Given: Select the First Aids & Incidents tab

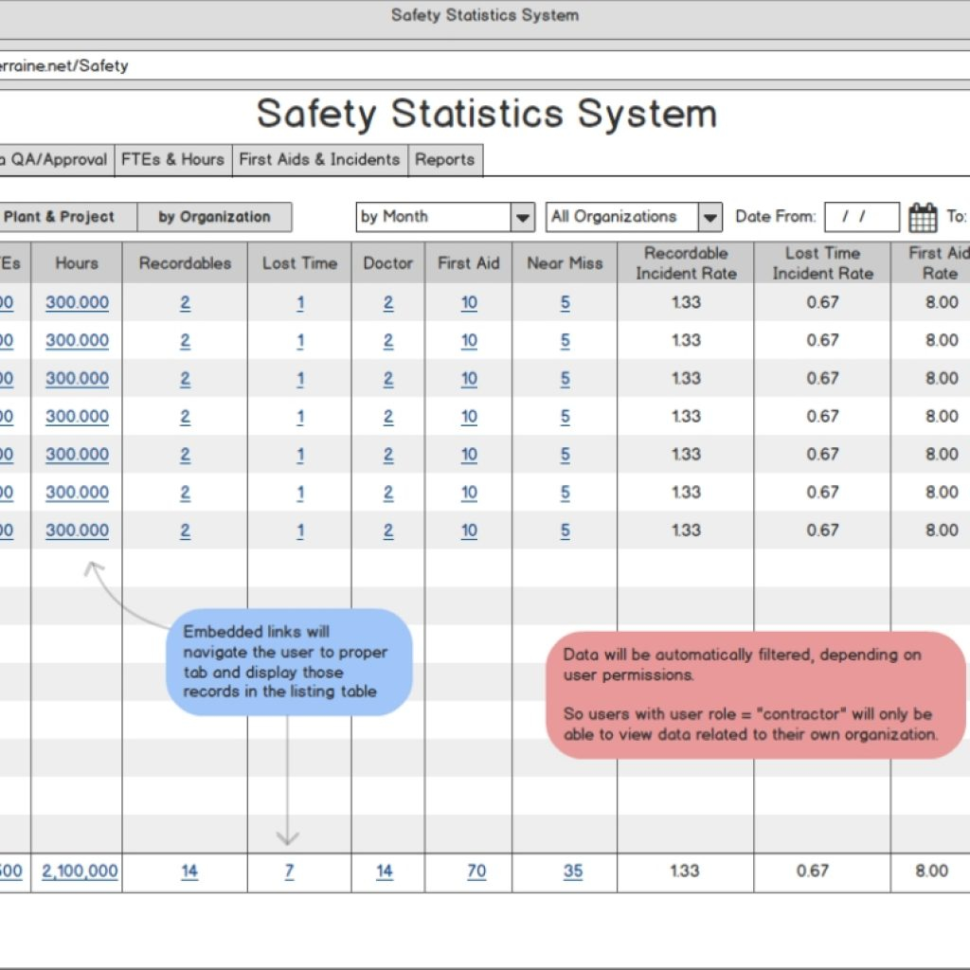Looking at the screenshot, I should [x=320, y=159].
